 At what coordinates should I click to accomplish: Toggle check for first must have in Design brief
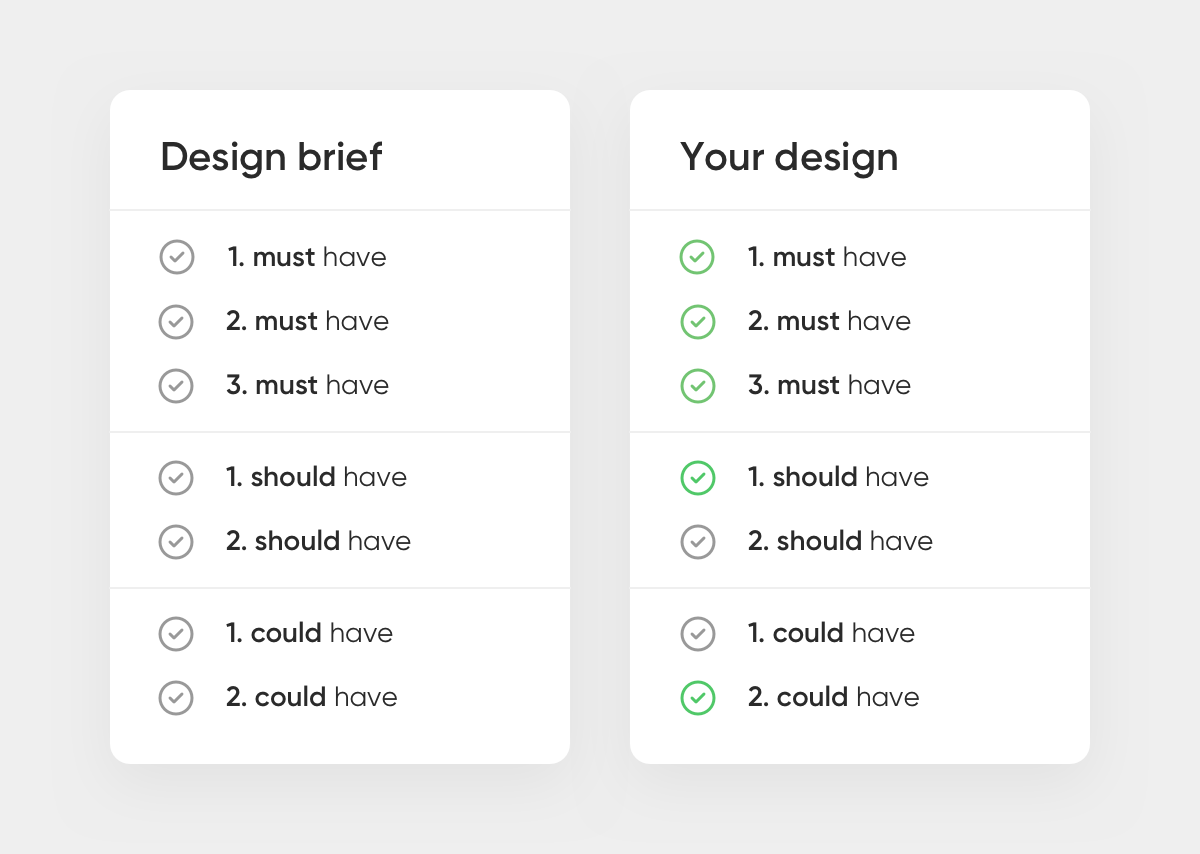(177, 257)
